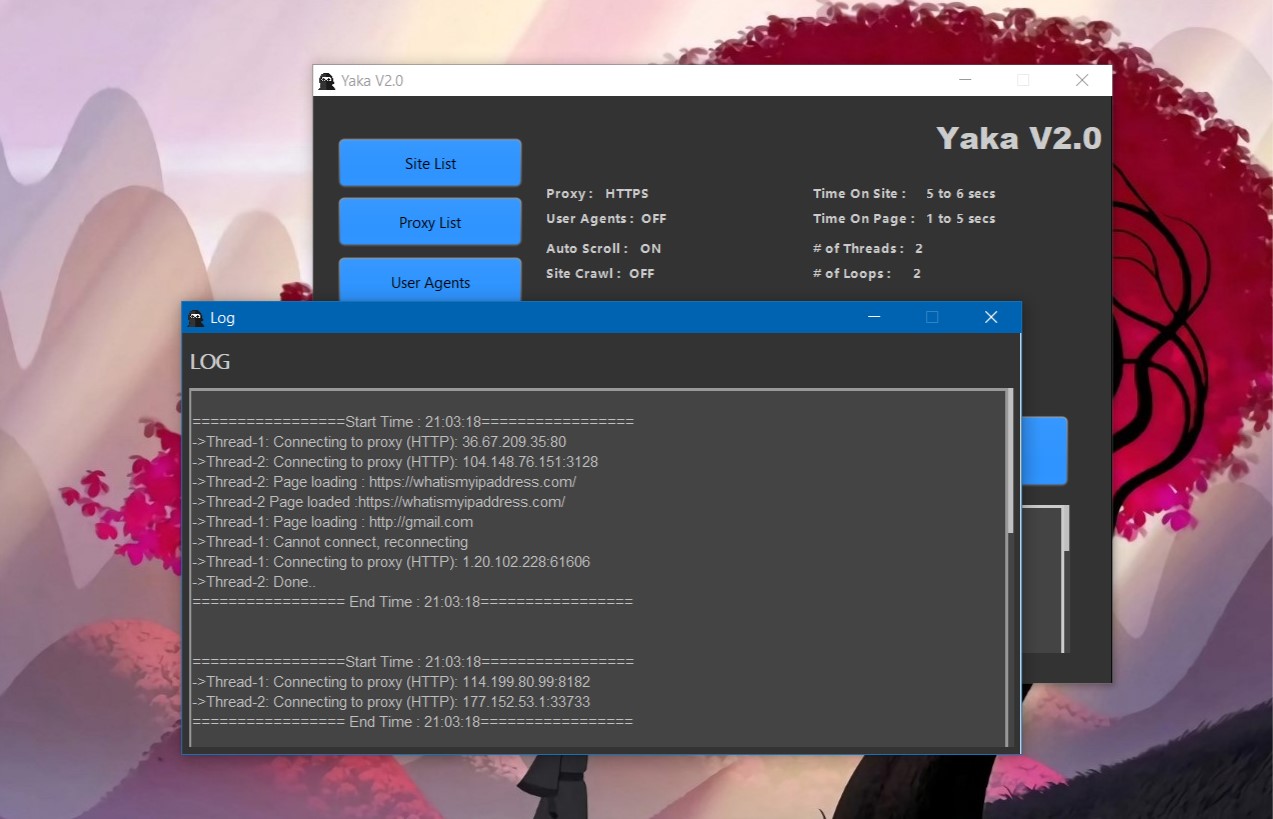Viewport: 1273px width, 819px height.
Task: Click the Log window ninja icon
Action: point(196,318)
